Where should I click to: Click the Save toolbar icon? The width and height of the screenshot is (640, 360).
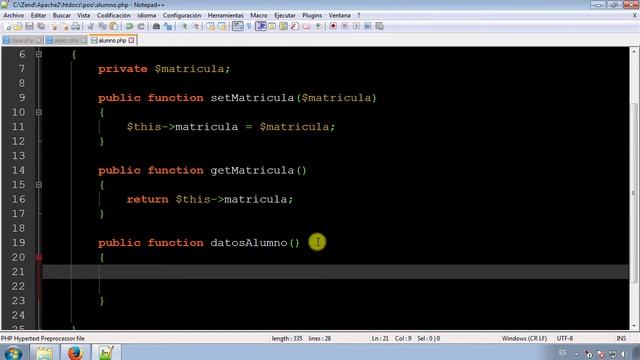(x=29, y=27)
